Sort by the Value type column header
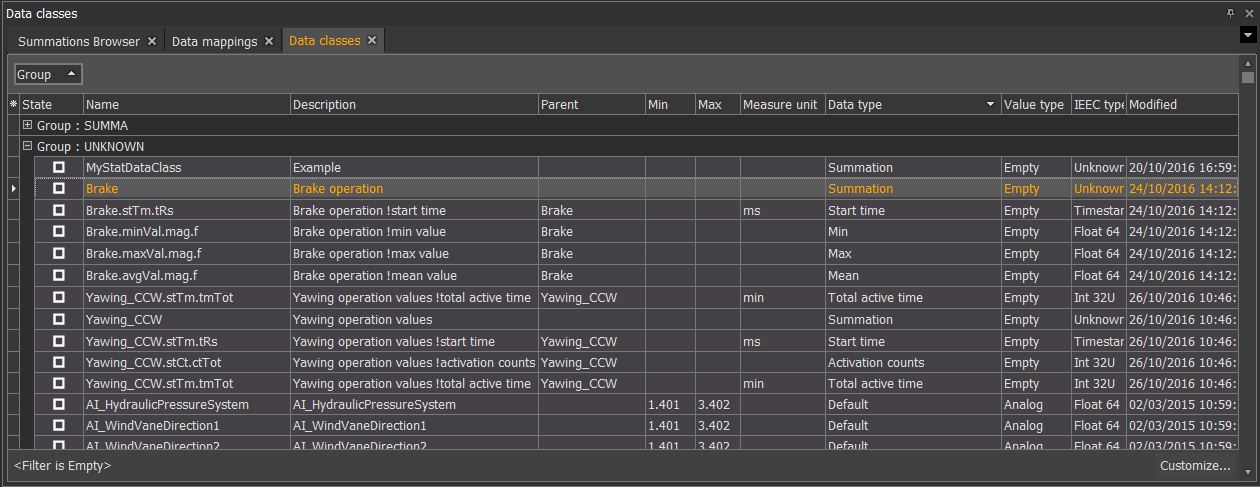Screen dimensions: 1260x487 coord(1035,104)
